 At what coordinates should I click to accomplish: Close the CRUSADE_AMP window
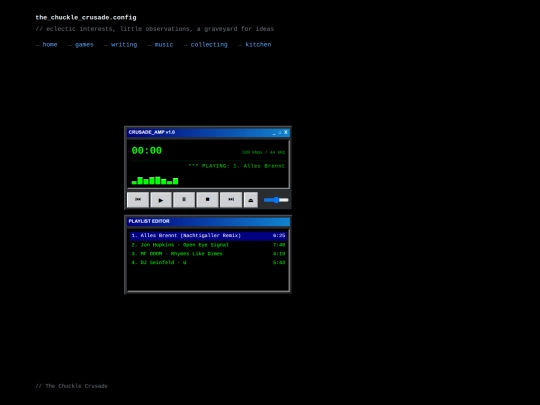(285, 132)
